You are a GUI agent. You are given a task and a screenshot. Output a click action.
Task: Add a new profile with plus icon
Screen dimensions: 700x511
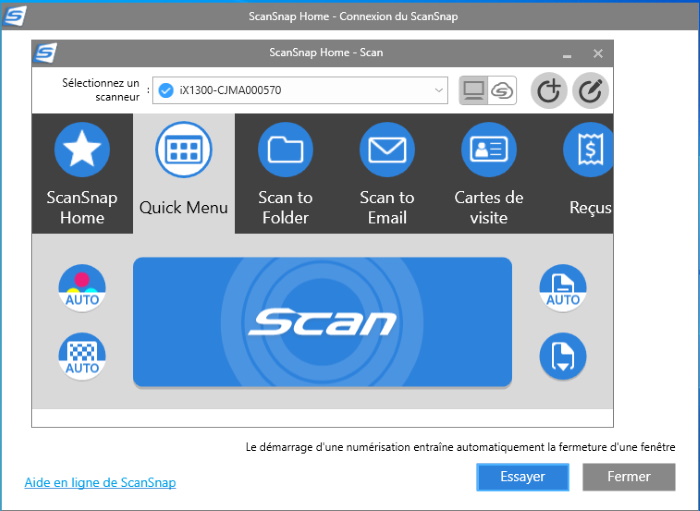[549, 91]
